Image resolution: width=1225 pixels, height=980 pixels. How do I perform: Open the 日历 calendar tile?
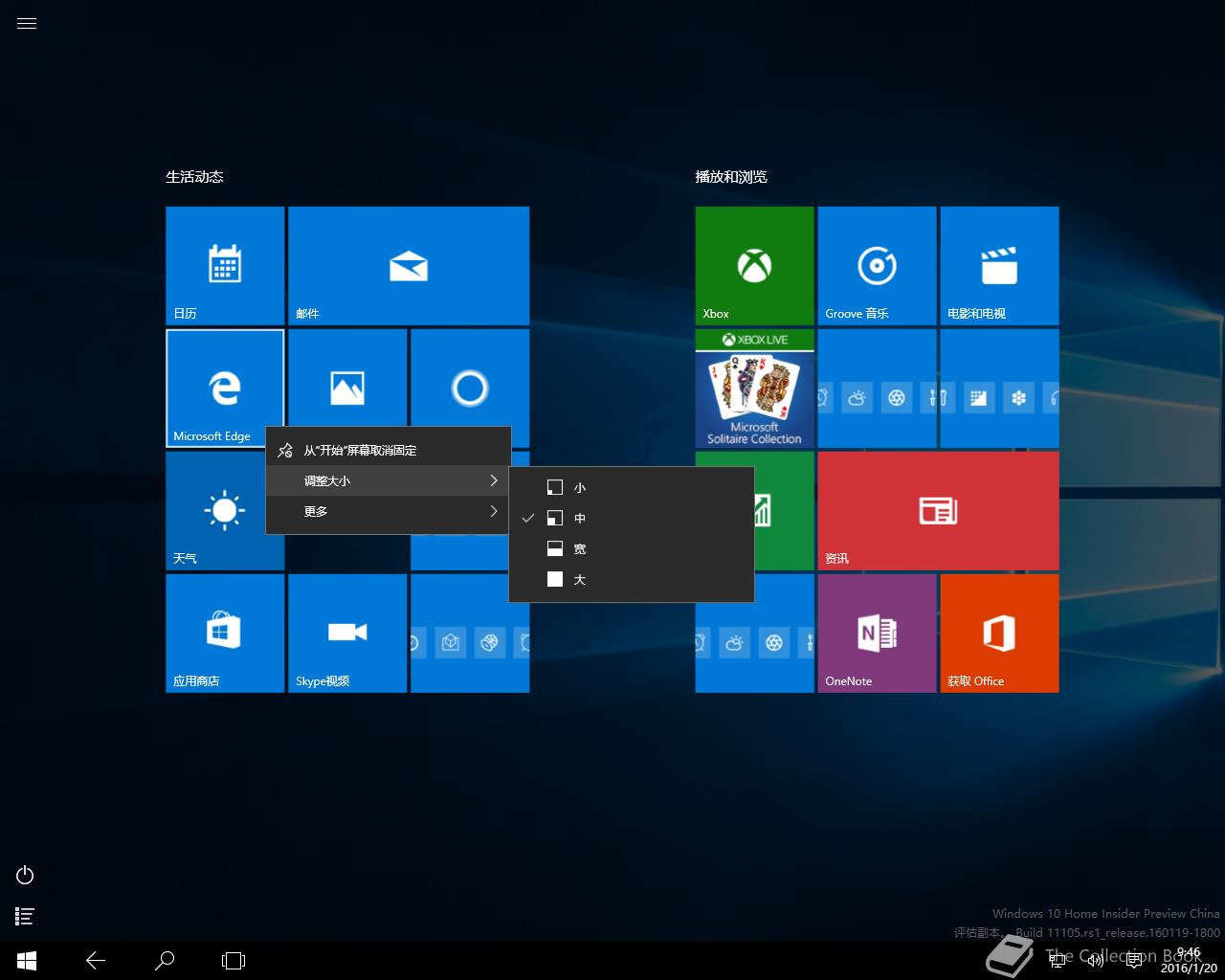coord(225,266)
